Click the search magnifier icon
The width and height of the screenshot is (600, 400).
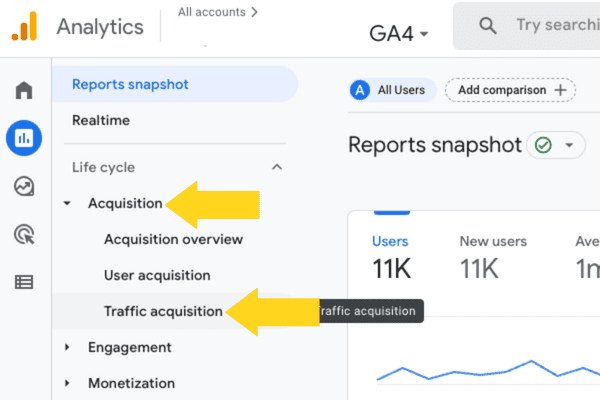[x=488, y=26]
